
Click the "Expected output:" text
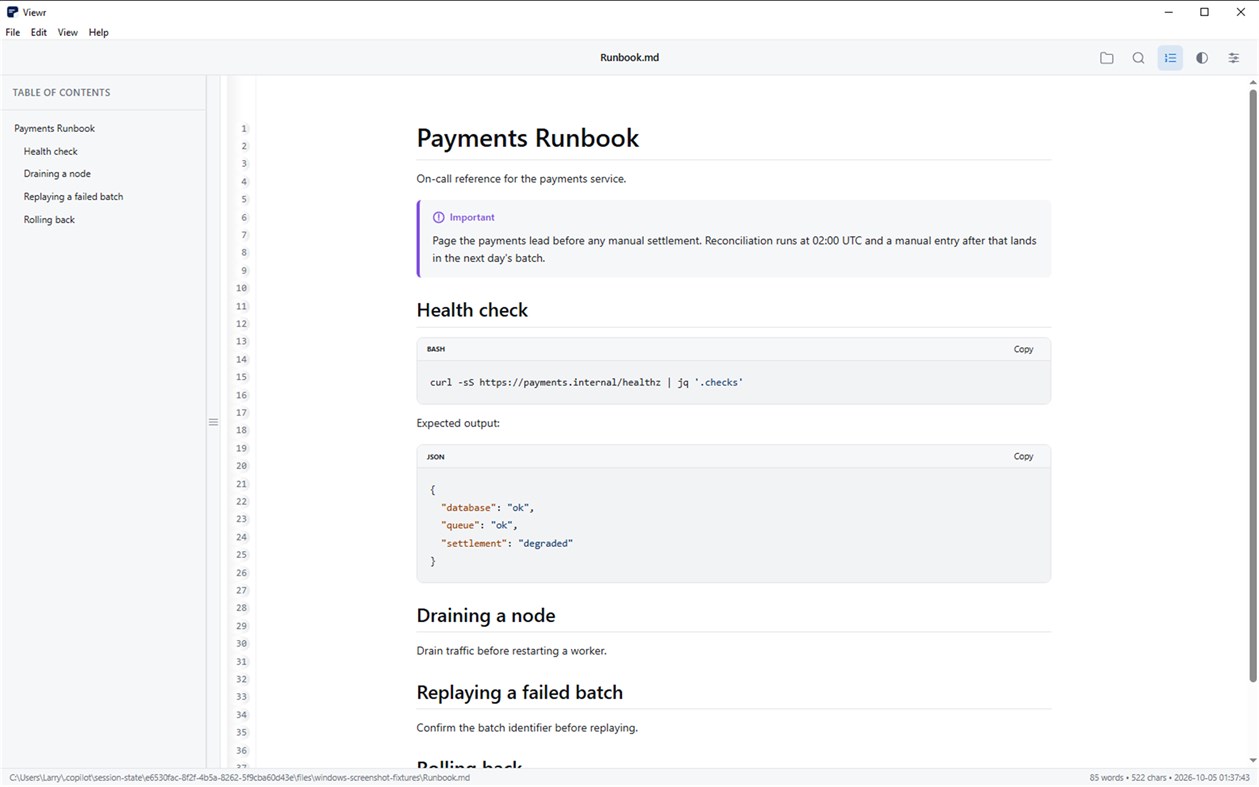tap(458, 423)
